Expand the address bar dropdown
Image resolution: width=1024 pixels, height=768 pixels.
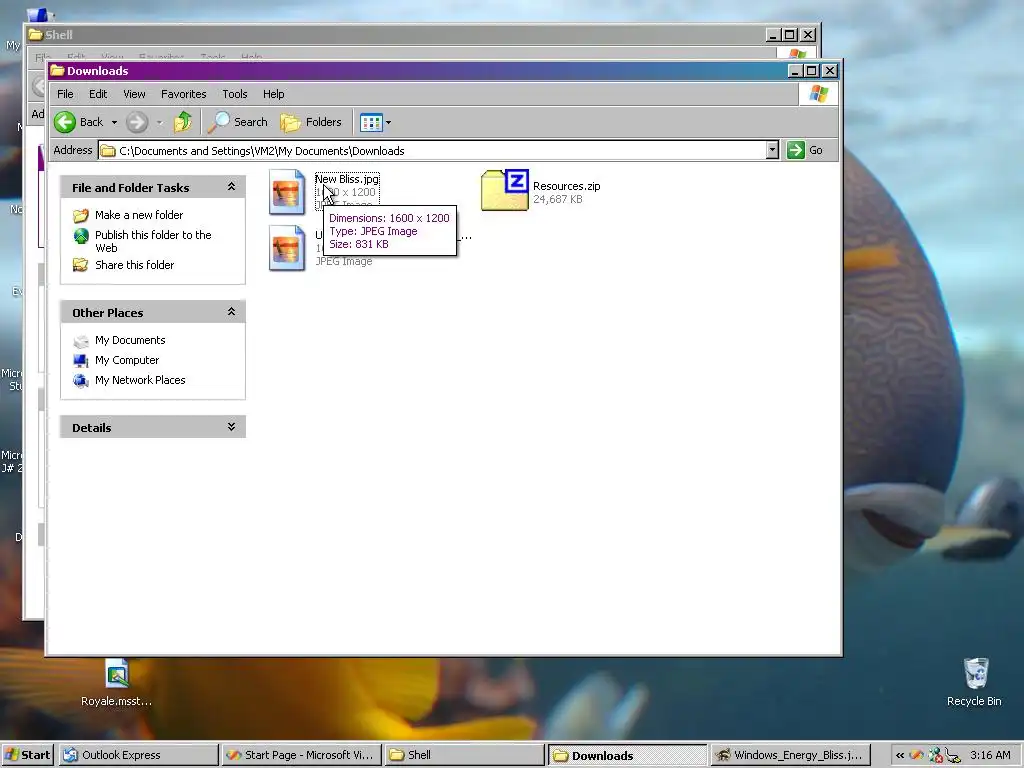click(x=773, y=150)
